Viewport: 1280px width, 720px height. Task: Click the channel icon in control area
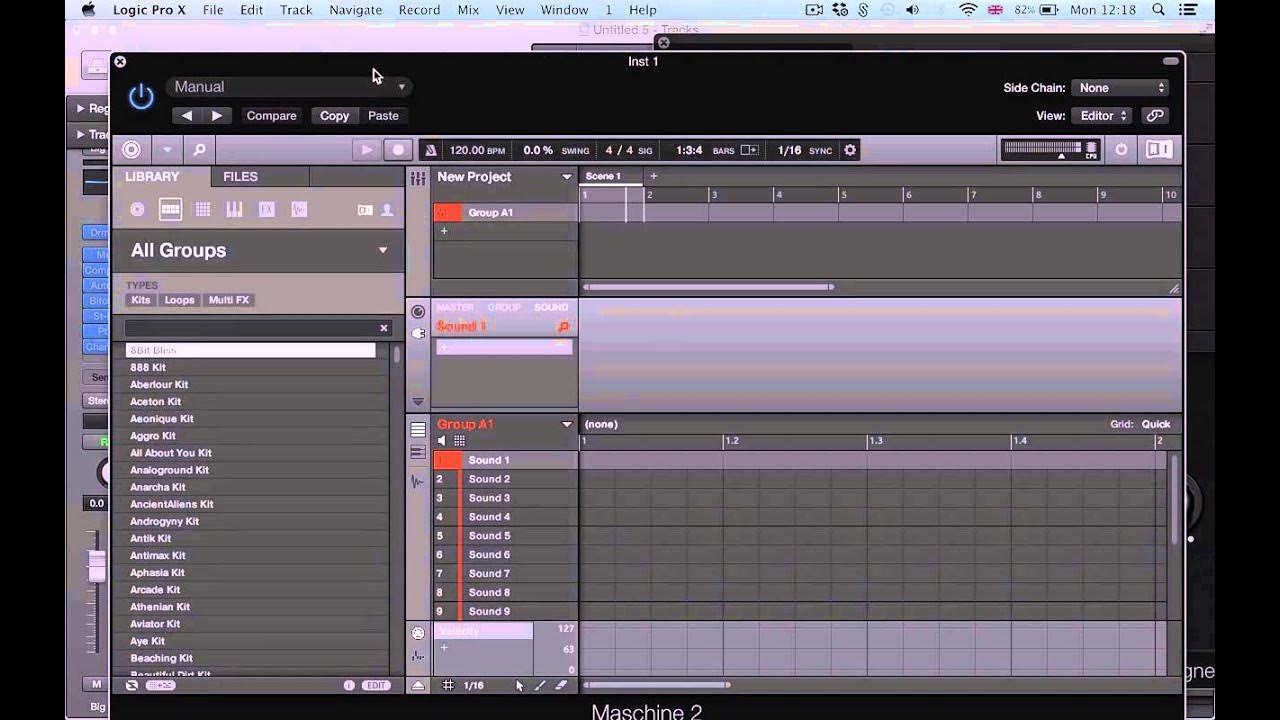point(418,312)
